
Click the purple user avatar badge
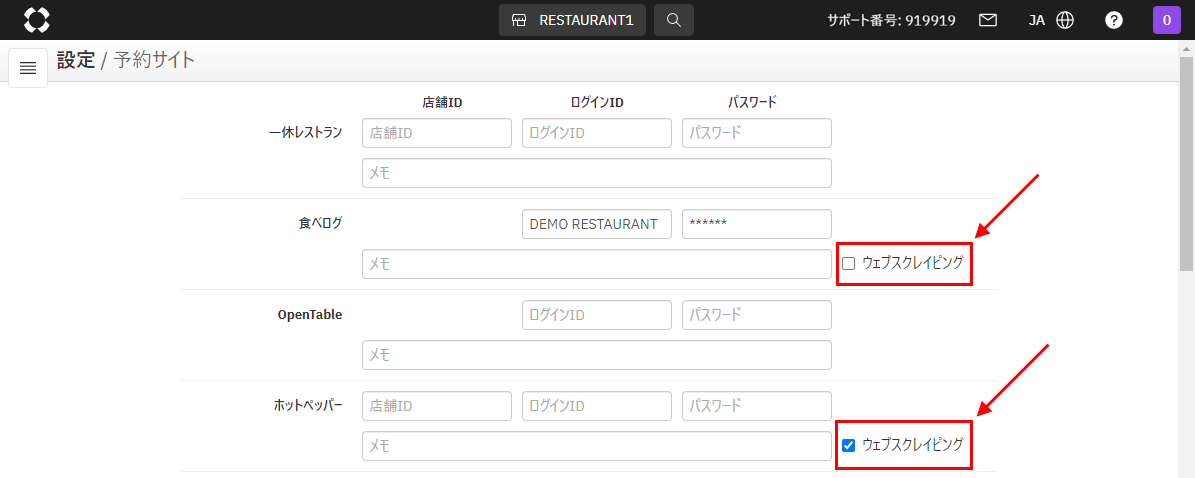click(1166, 20)
